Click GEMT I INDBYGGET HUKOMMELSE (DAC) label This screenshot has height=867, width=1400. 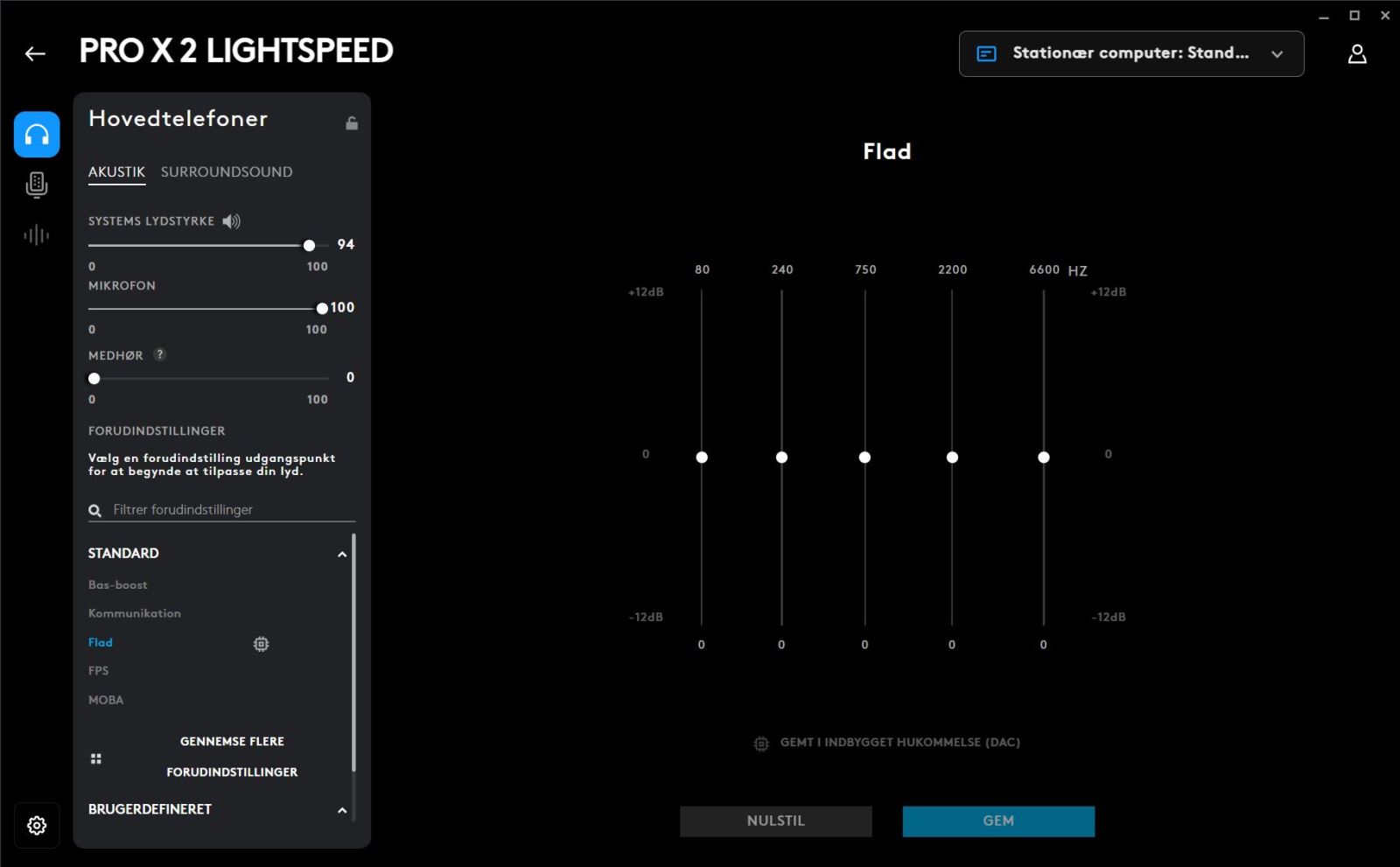[x=900, y=743]
